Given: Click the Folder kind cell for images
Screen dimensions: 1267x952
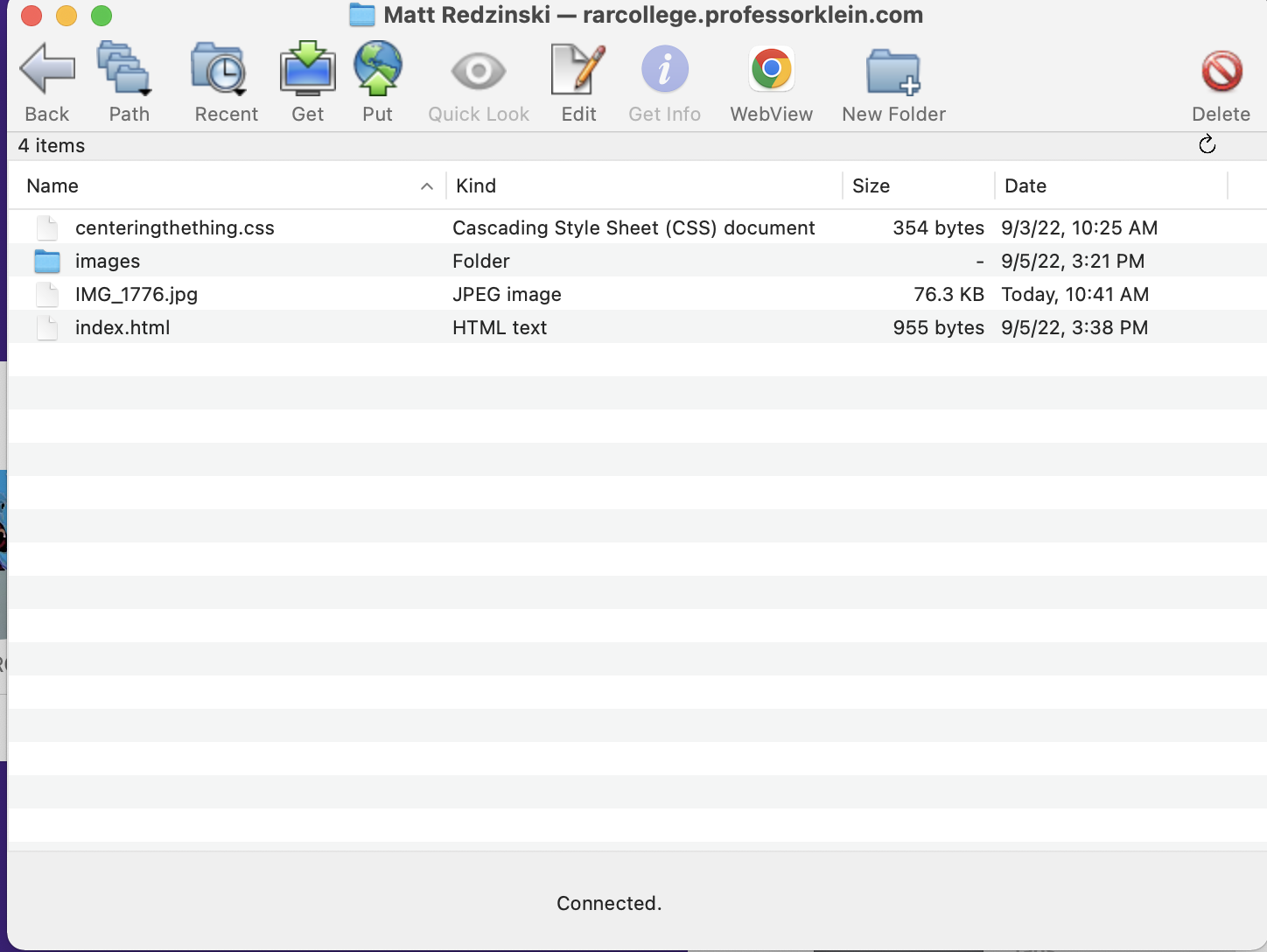Looking at the screenshot, I should (481, 261).
